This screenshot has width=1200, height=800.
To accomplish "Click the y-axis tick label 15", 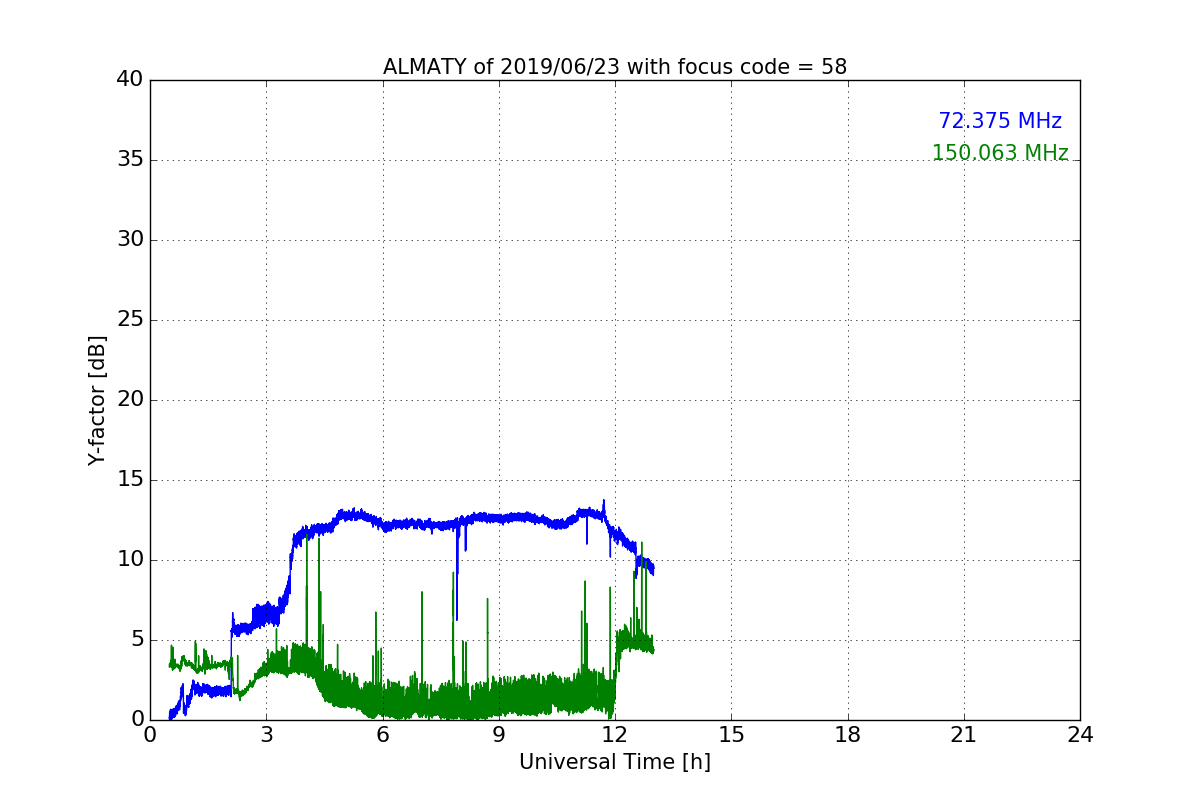I will (130, 480).
